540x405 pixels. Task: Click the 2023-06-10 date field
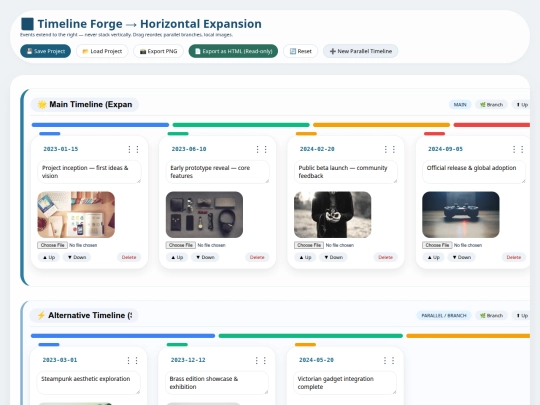(189, 149)
